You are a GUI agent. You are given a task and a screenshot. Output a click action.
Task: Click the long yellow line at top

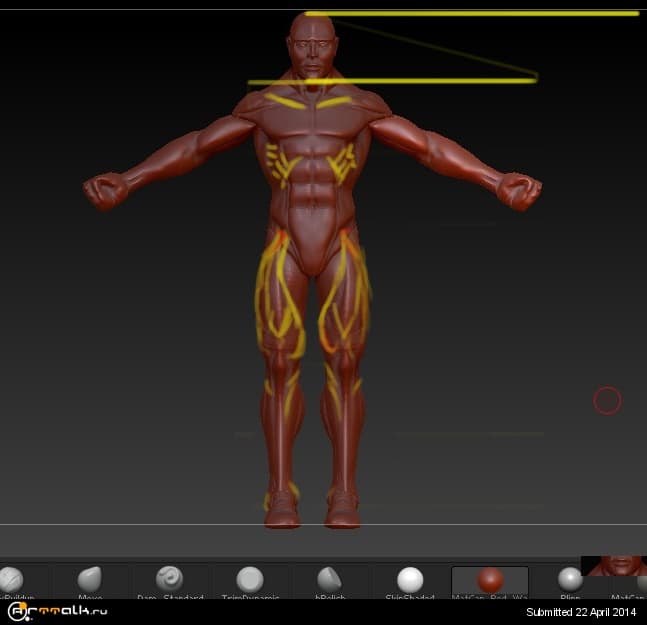470,14
